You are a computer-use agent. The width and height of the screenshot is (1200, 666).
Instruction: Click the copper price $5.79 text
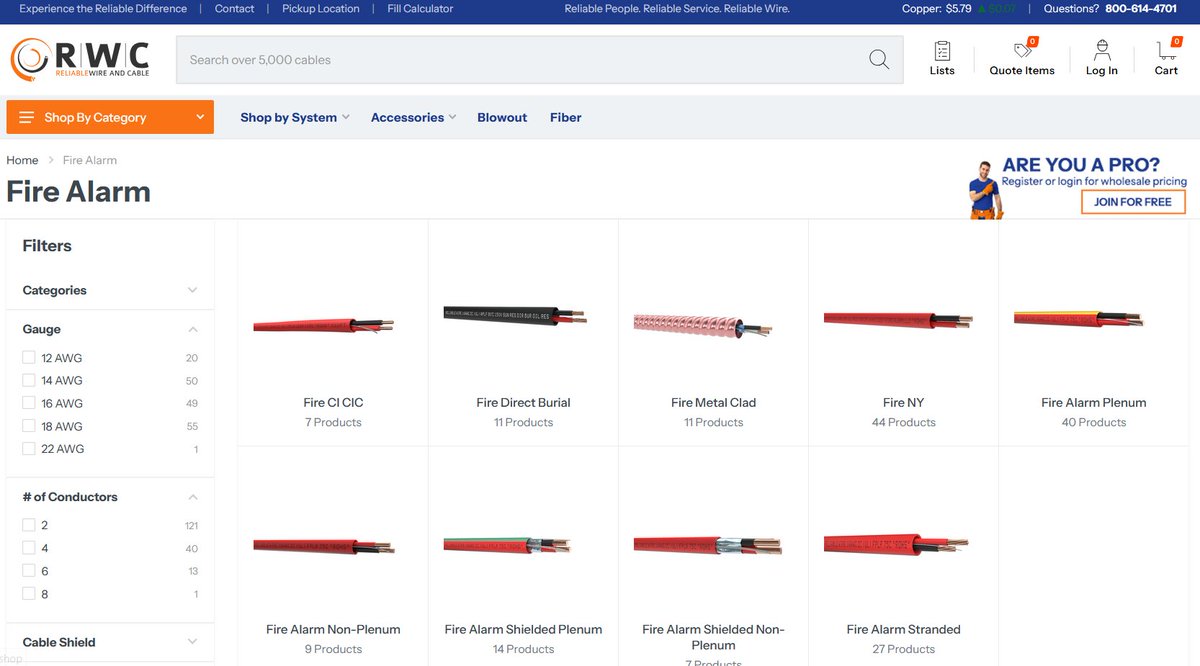point(958,9)
